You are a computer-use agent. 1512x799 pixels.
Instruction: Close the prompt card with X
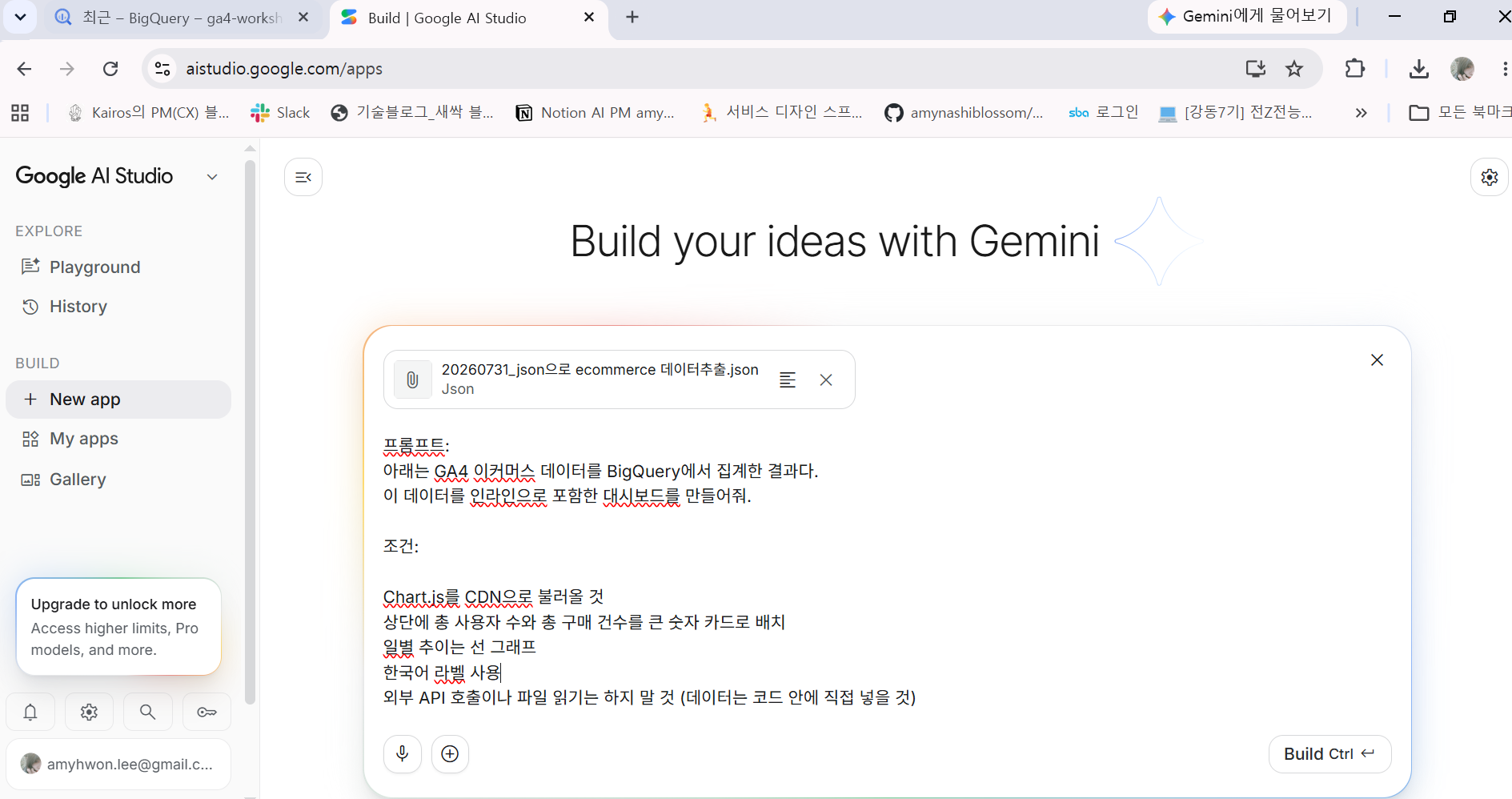(1377, 360)
